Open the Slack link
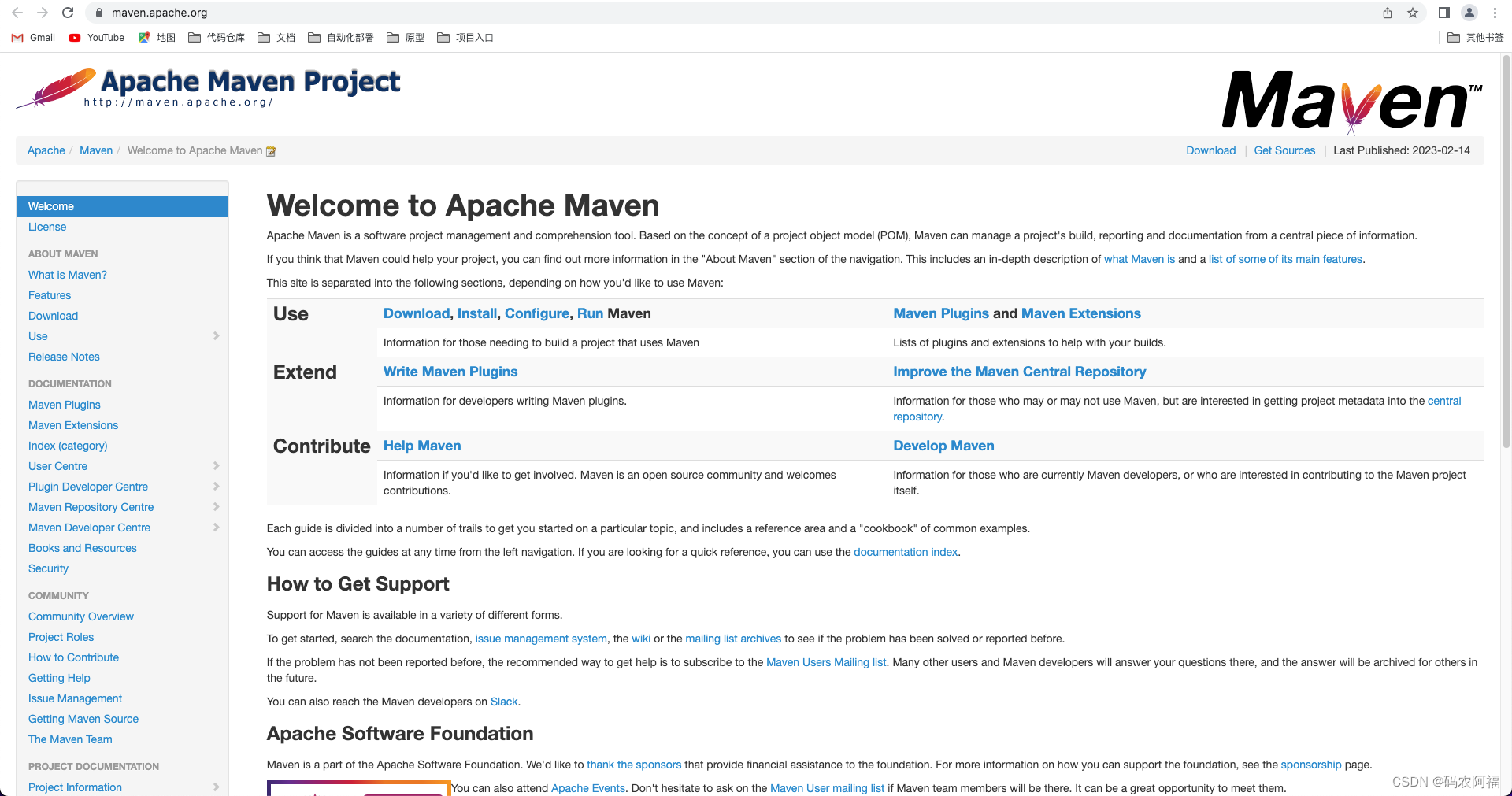Image resolution: width=1512 pixels, height=796 pixels. [x=504, y=702]
